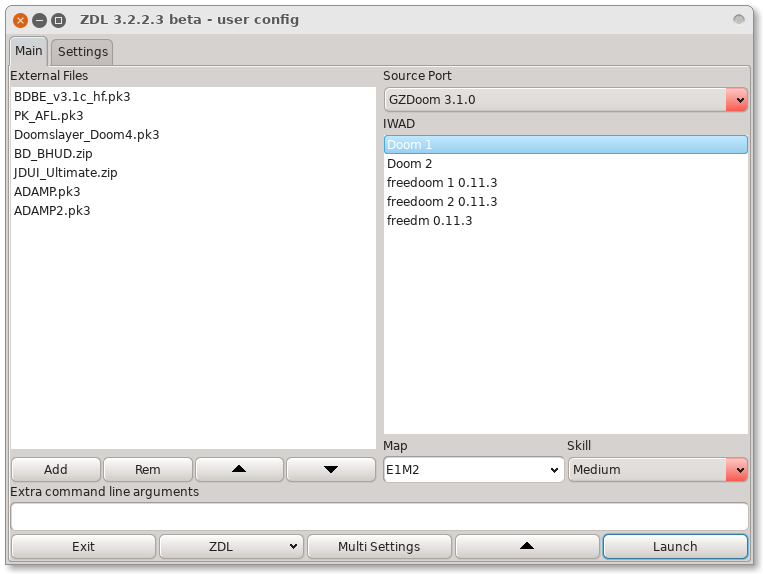Select ADAMP2.pk3 file
This screenshot has height=574, width=763.
tap(193, 210)
